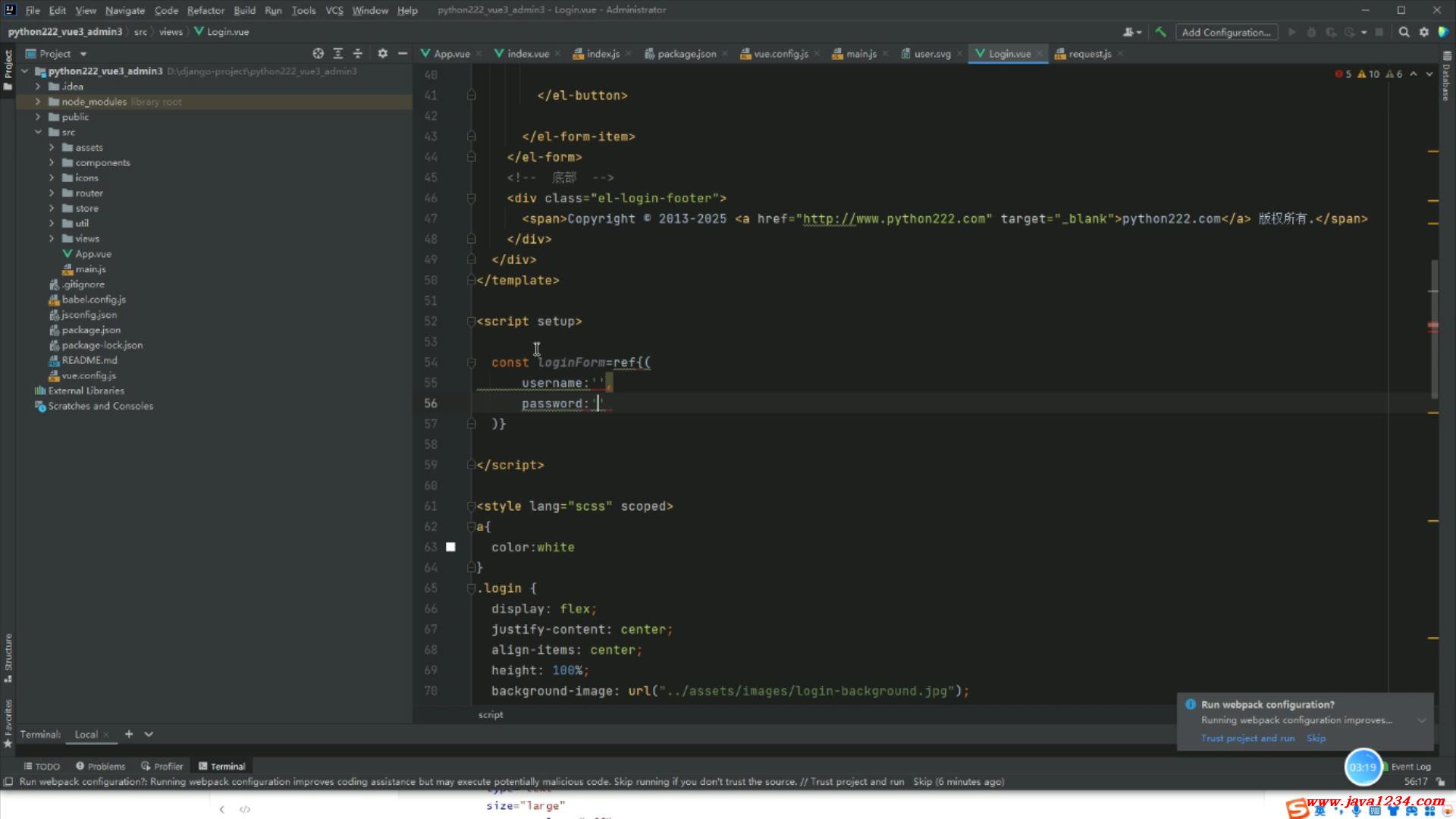Expand the assets folder
1456x819 pixels.
click(52, 147)
